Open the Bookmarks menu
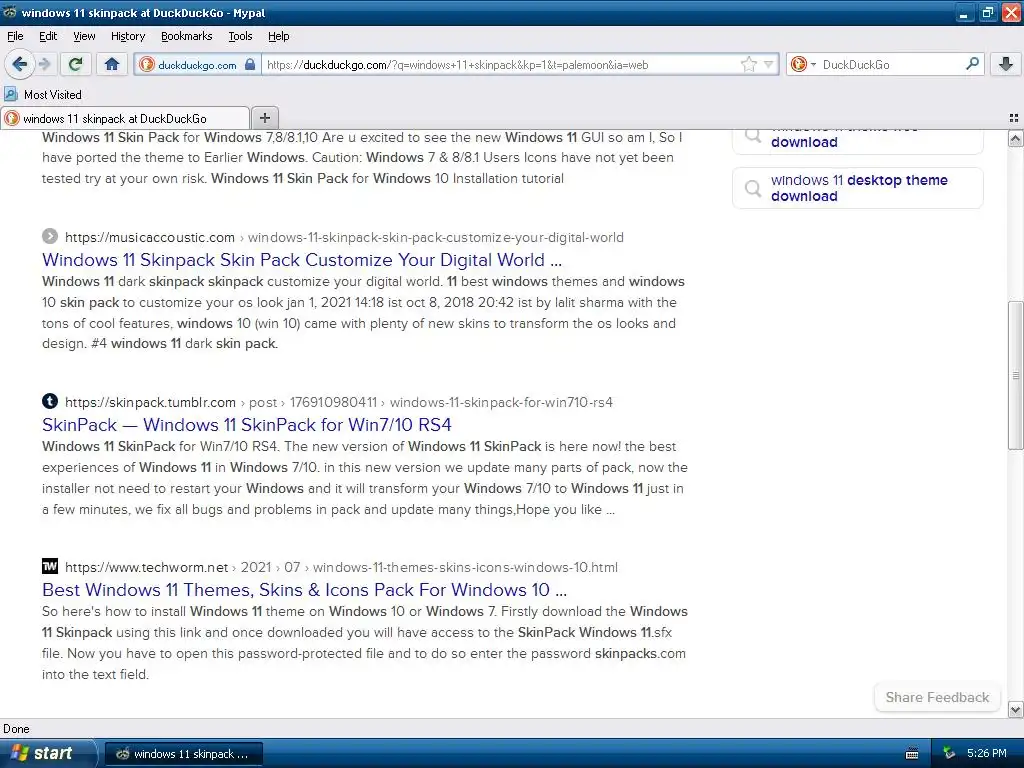The width and height of the screenshot is (1024, 768). [x=186, y=36]
